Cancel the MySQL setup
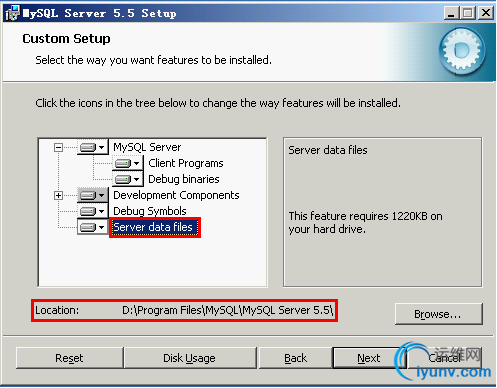 pyautogui.click(x=444, y=358)
